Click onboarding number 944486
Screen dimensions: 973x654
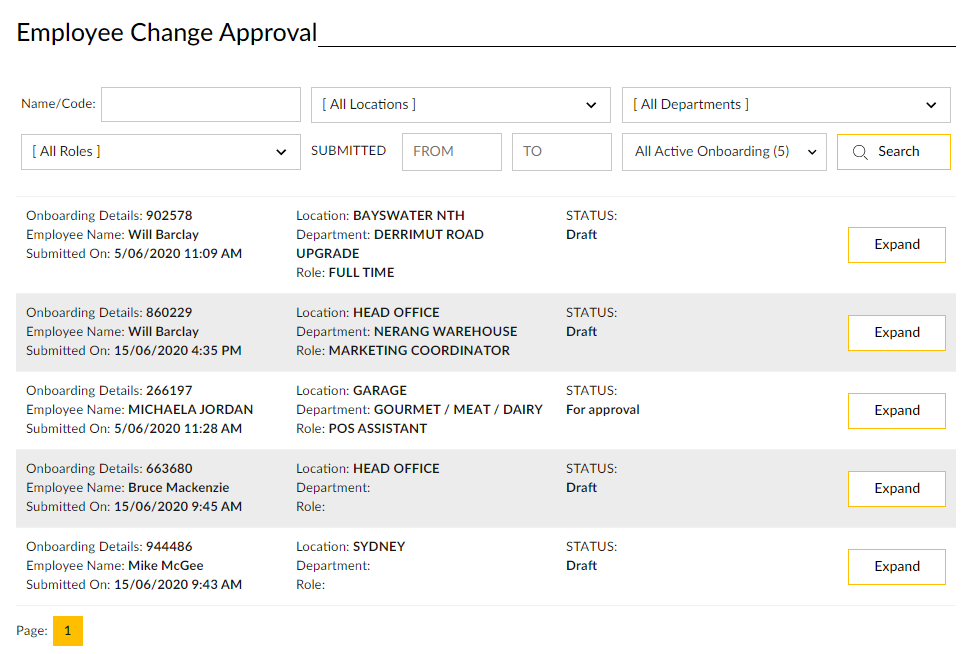click(169, 547)
